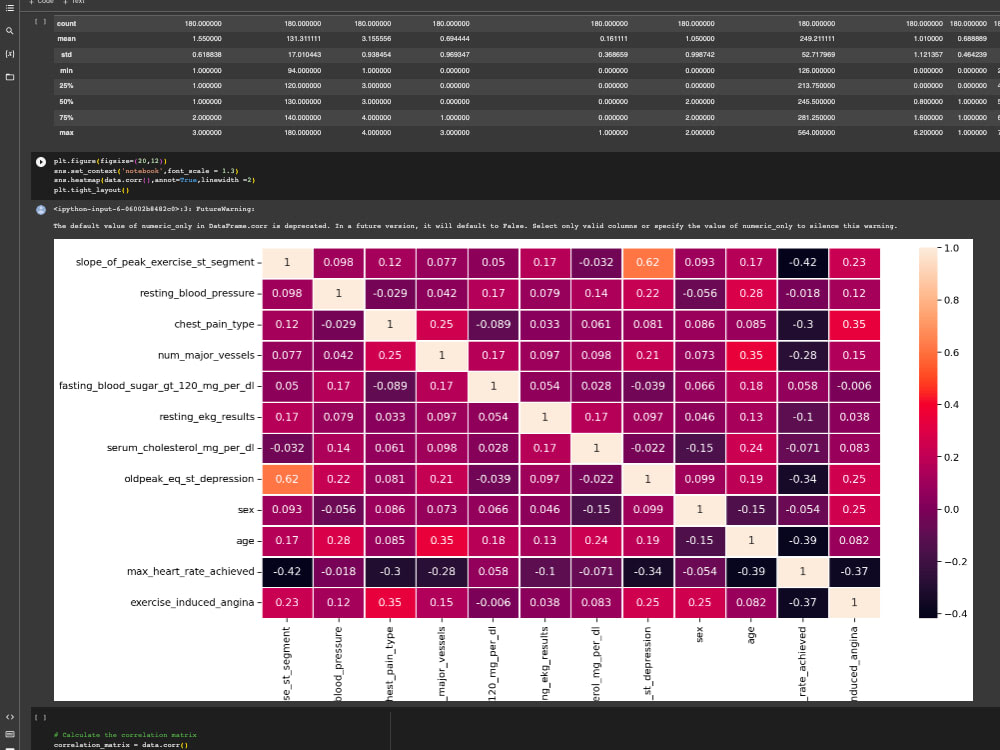This screenshot has width=1000, height=750.
Task: Click the 0.13 cell in resting_ekg_results row
Action: [x=751, y=417]
